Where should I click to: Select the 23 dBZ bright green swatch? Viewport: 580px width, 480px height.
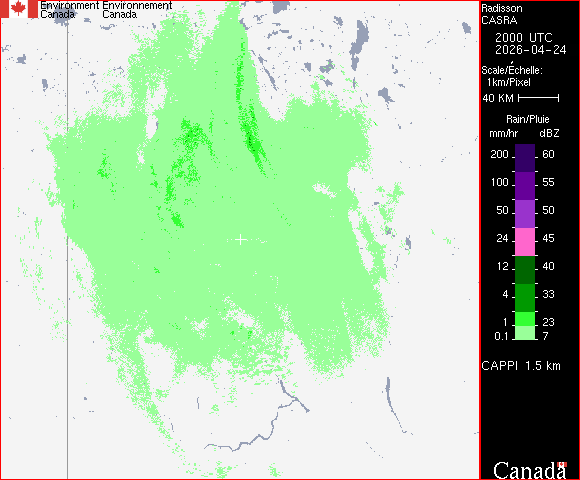pyautogui.click(x=525, y=319)
